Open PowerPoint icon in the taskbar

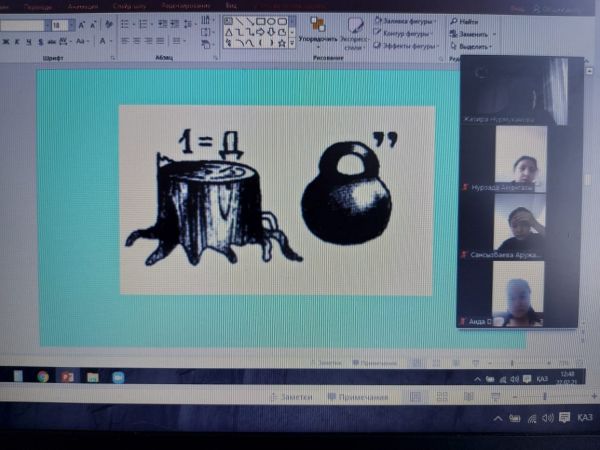(x=68, y=376)
